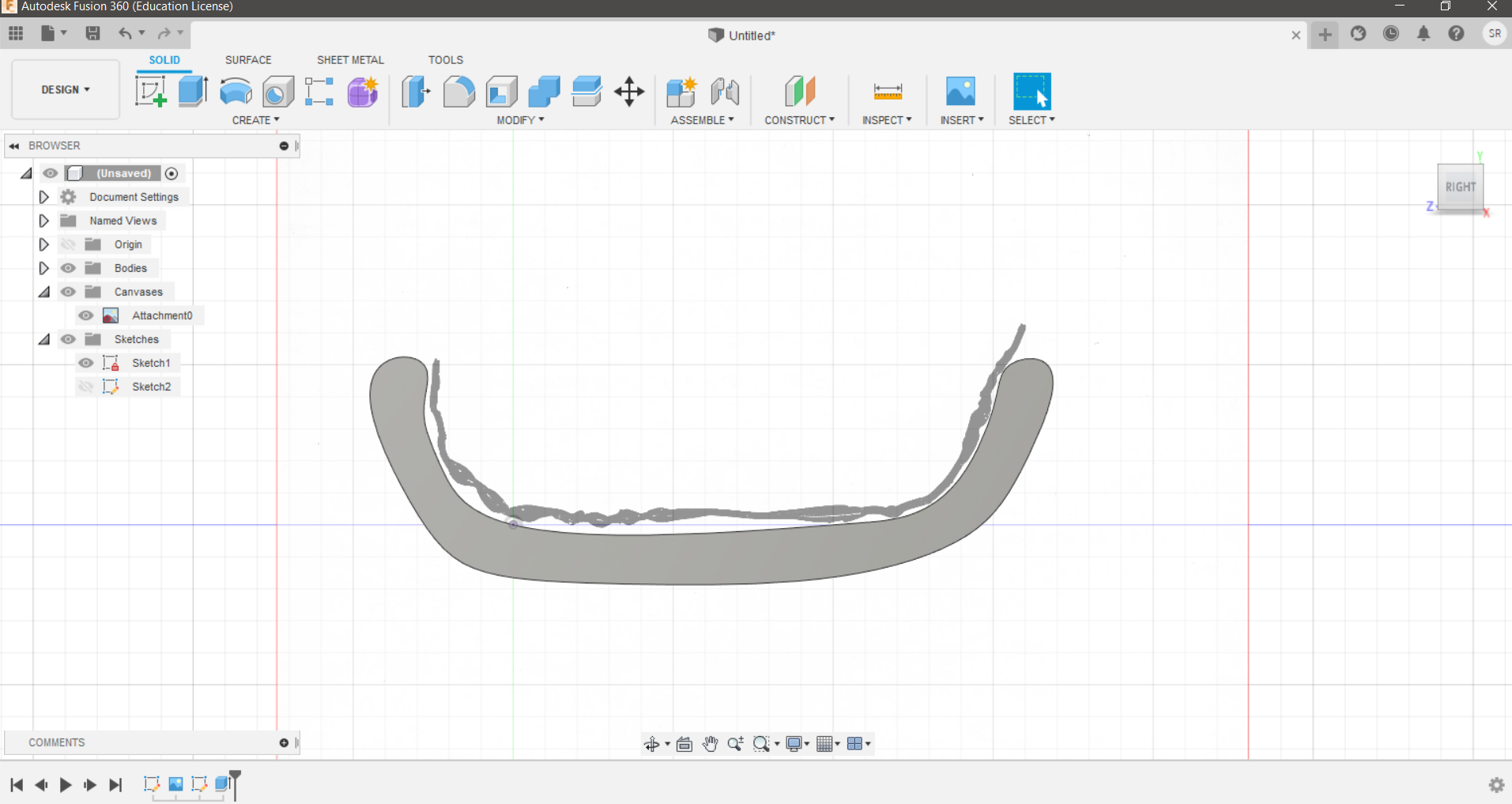1512x804 pixels.
Task: Open the Grid and Snaps dropdown
Action: coord(827,743)
